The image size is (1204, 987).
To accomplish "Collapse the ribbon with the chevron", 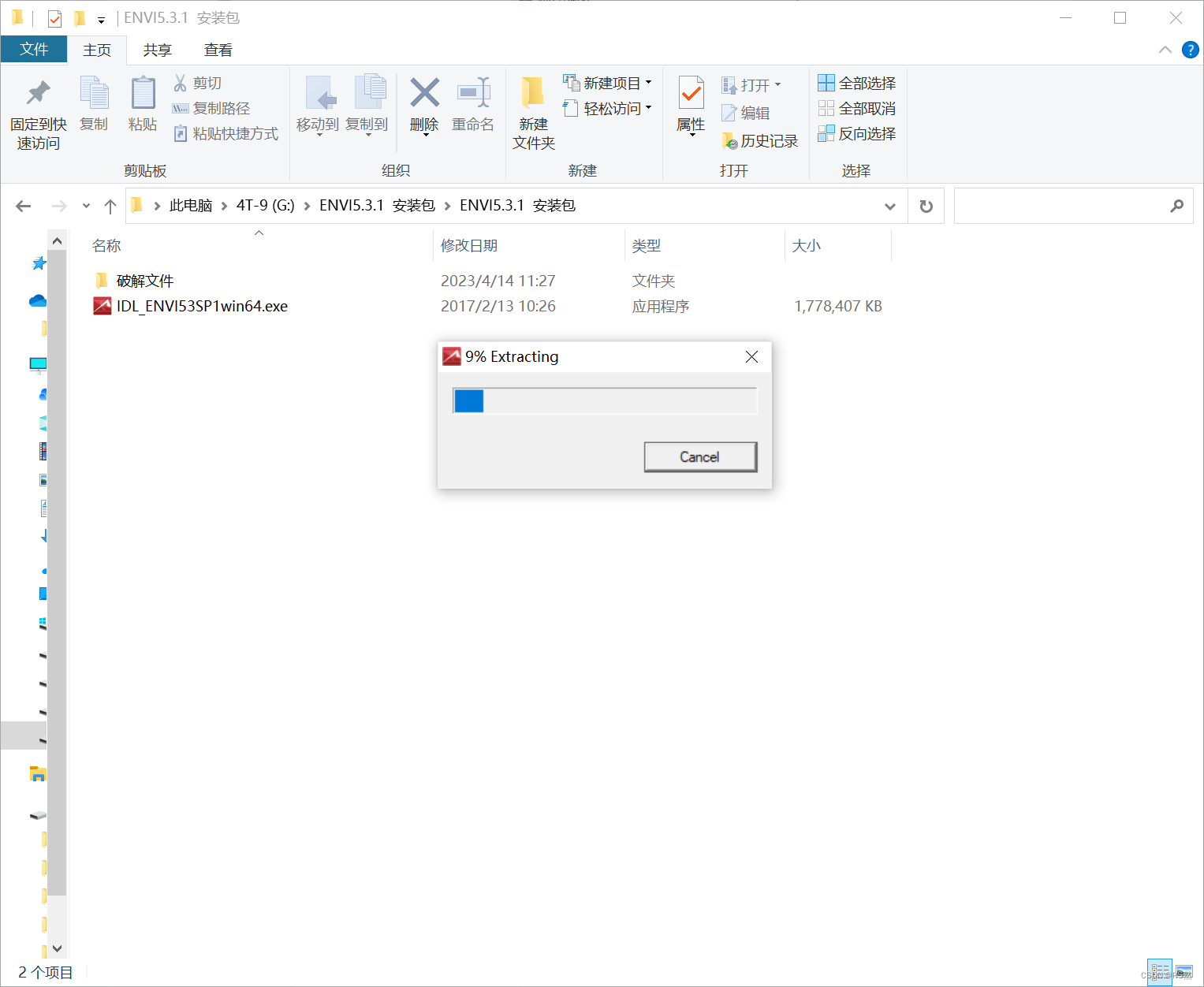I will coord(1165,50).
